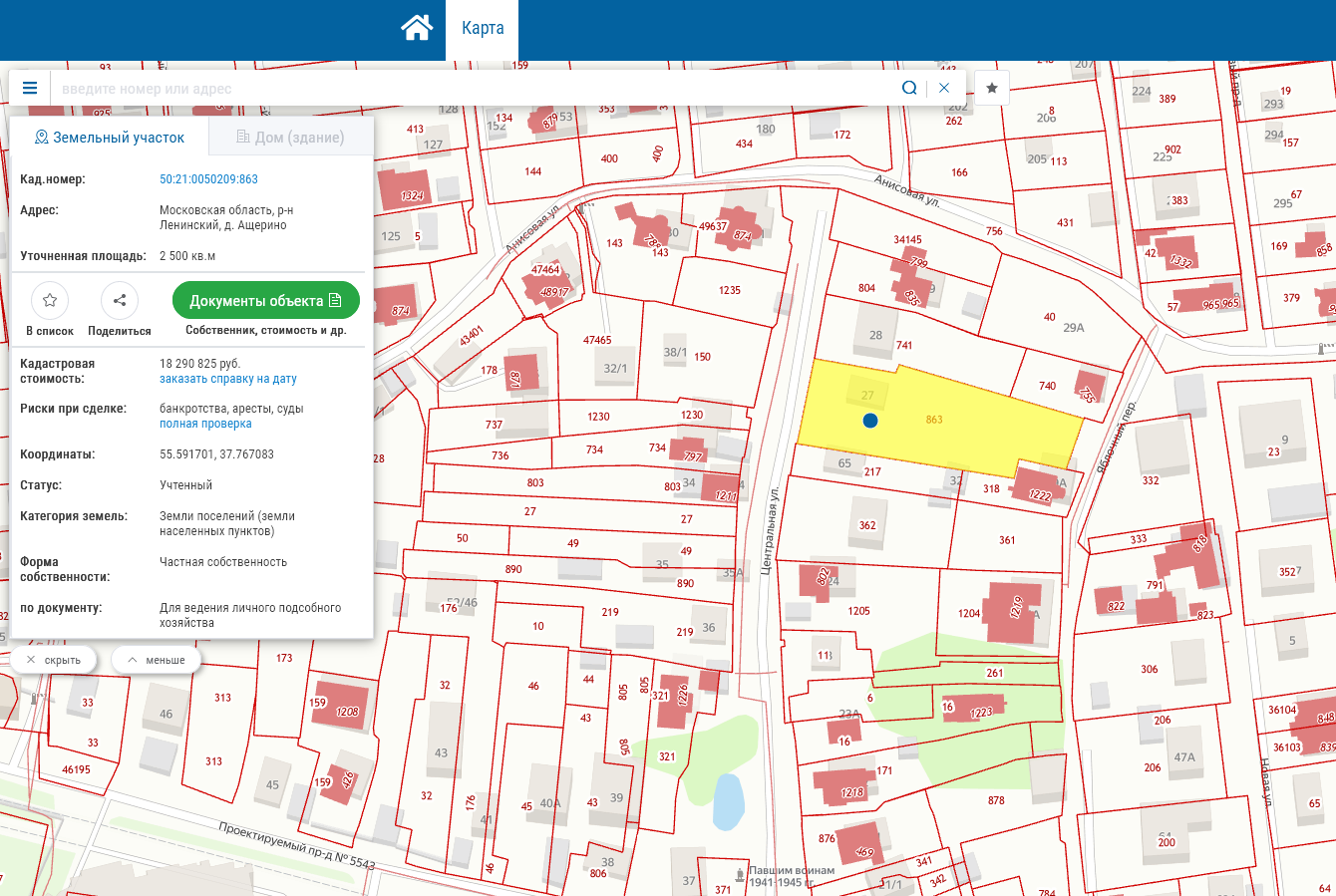Collapse details with меньше button
The height and width of the screenshot is (896, 1336).
157,660
